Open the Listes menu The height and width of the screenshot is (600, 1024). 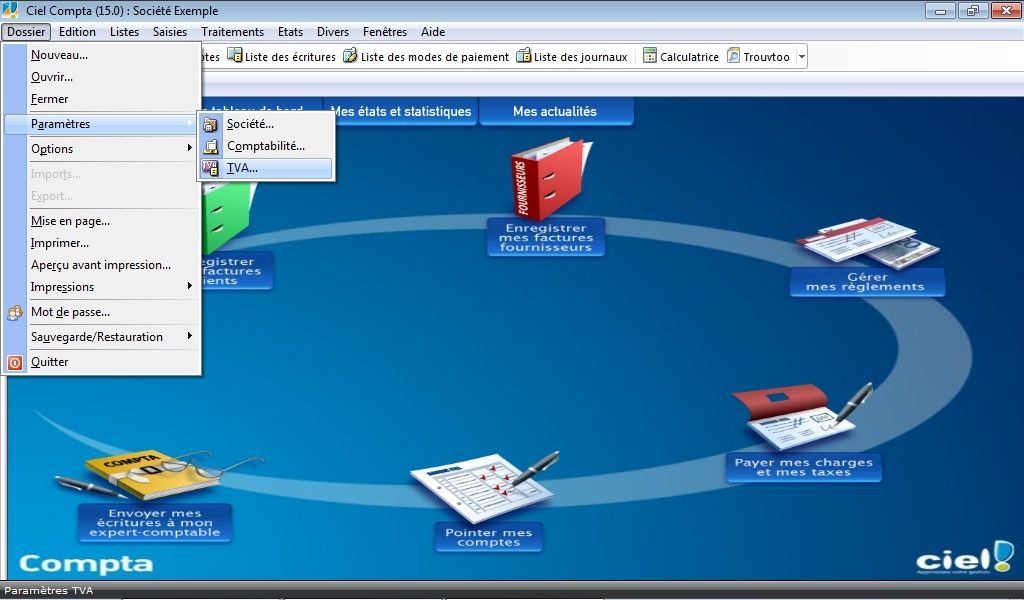click(x=124, y=31)
